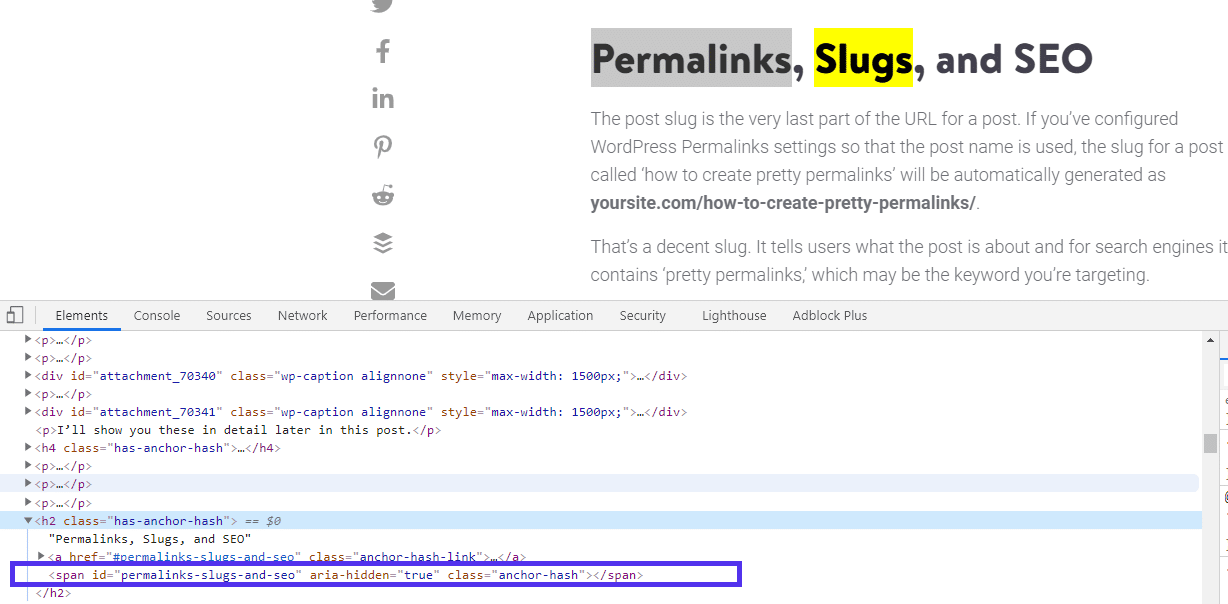
Task: Toggle the DevTools device toolbar icon
Action: coord(15,315)
